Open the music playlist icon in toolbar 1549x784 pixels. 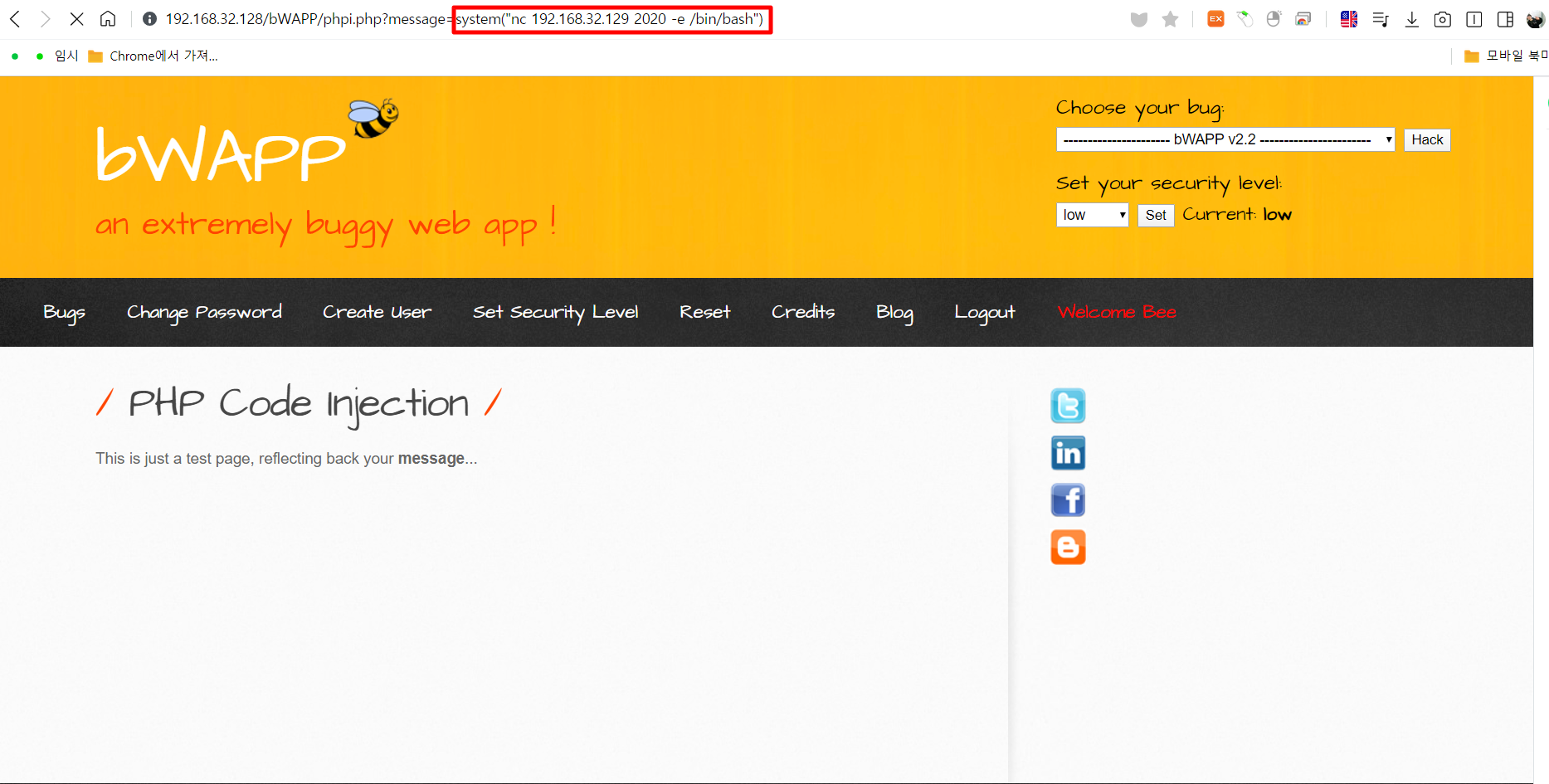[1381, 19]
